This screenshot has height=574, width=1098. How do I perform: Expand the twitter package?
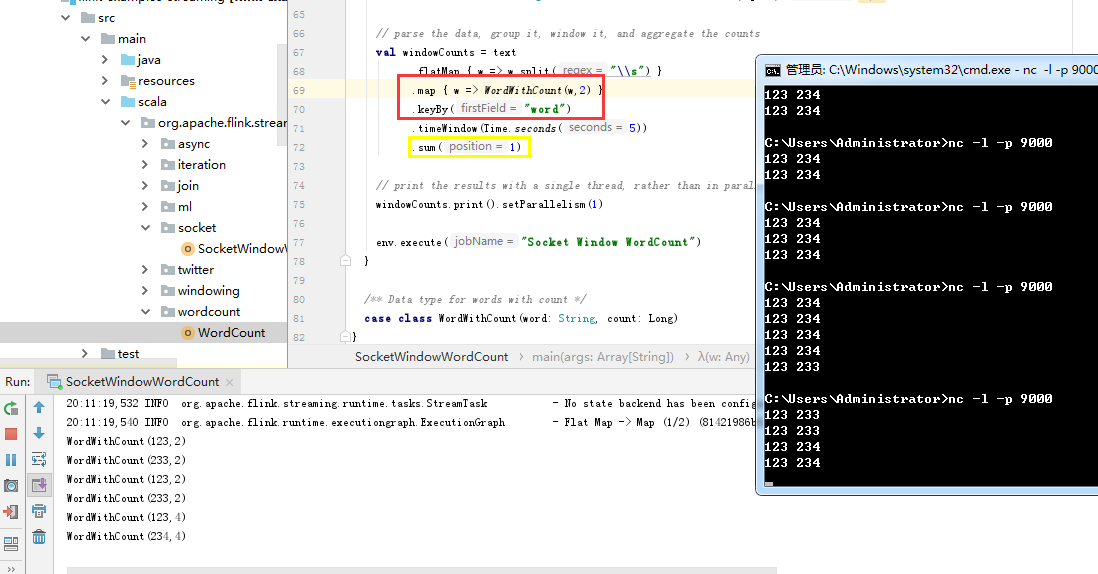(x=145, y=270)
